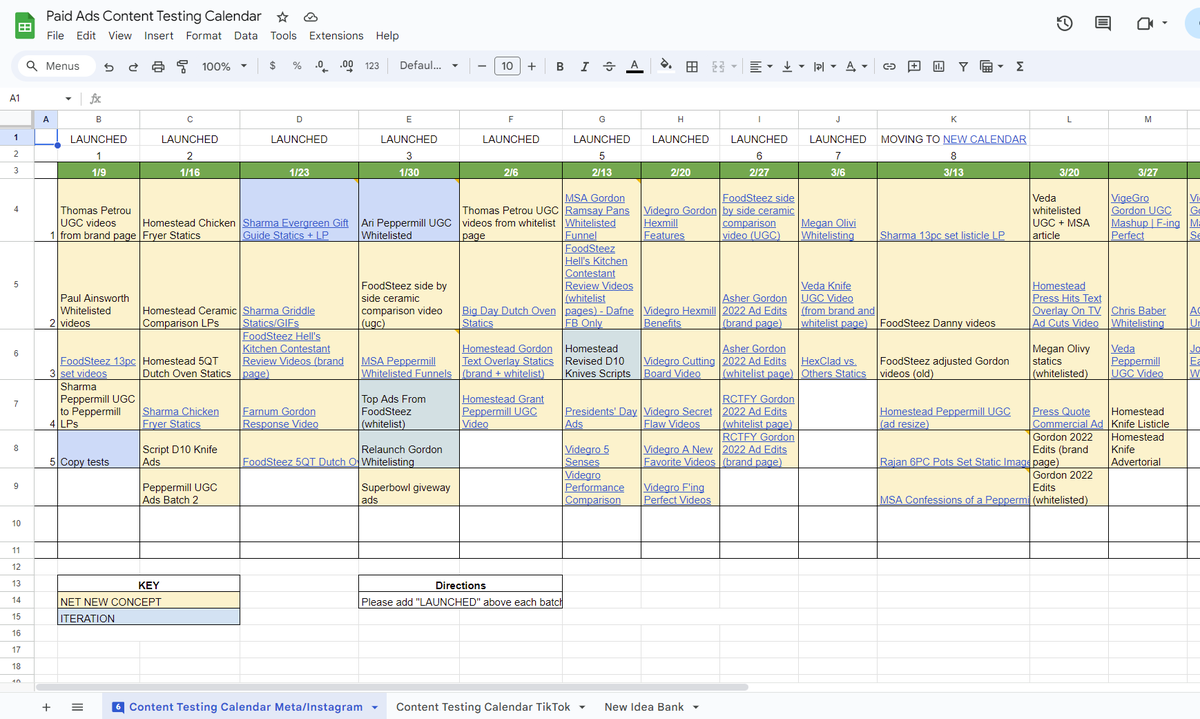Switch to New Idea Bank sheet
Screen dimensions: 1200x719
(644, 707)
